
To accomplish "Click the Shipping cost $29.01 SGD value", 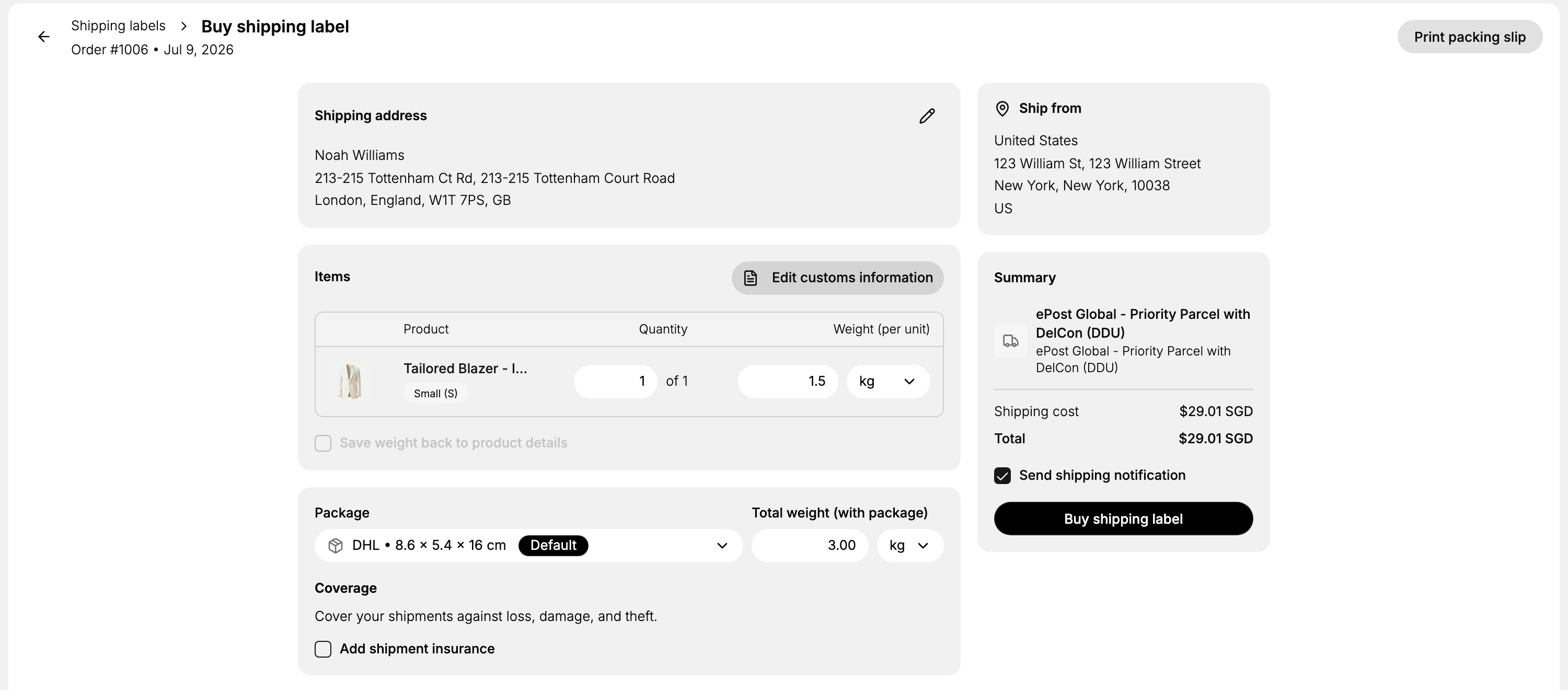I will 1216,412.
